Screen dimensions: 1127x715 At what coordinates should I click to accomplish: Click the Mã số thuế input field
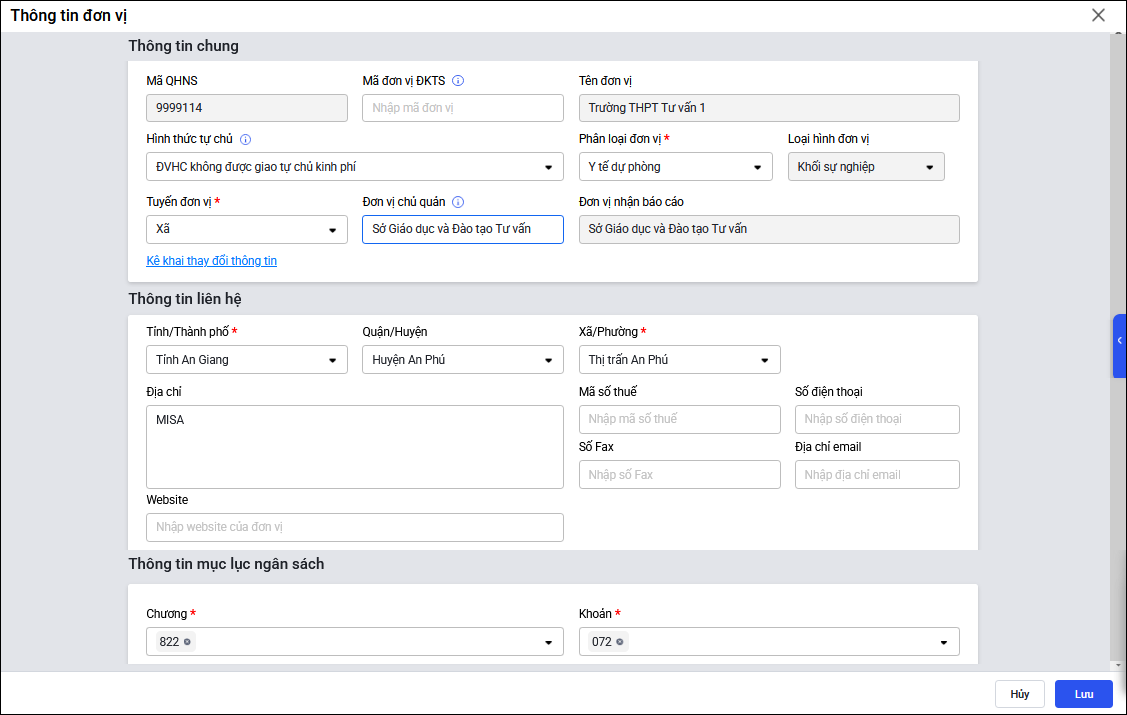click(x=679, y=419)
